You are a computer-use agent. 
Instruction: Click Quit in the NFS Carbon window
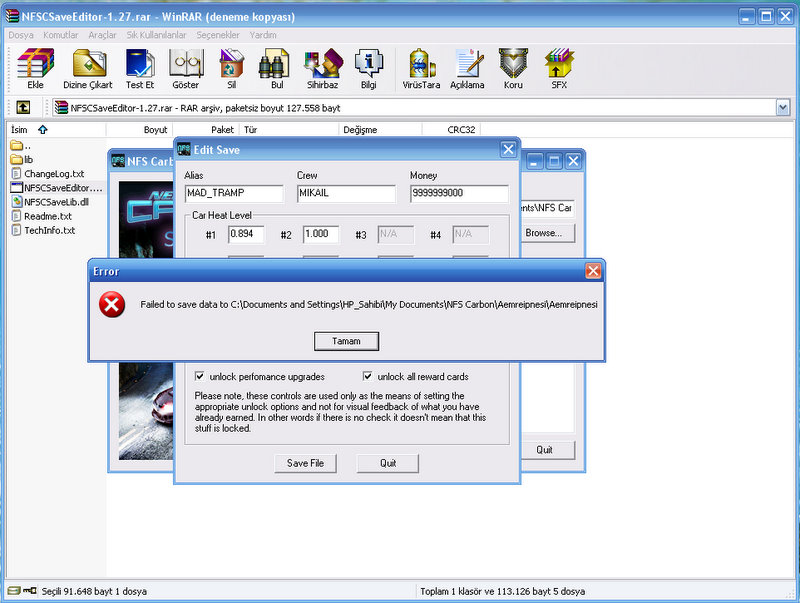click(x=547, y=450)
